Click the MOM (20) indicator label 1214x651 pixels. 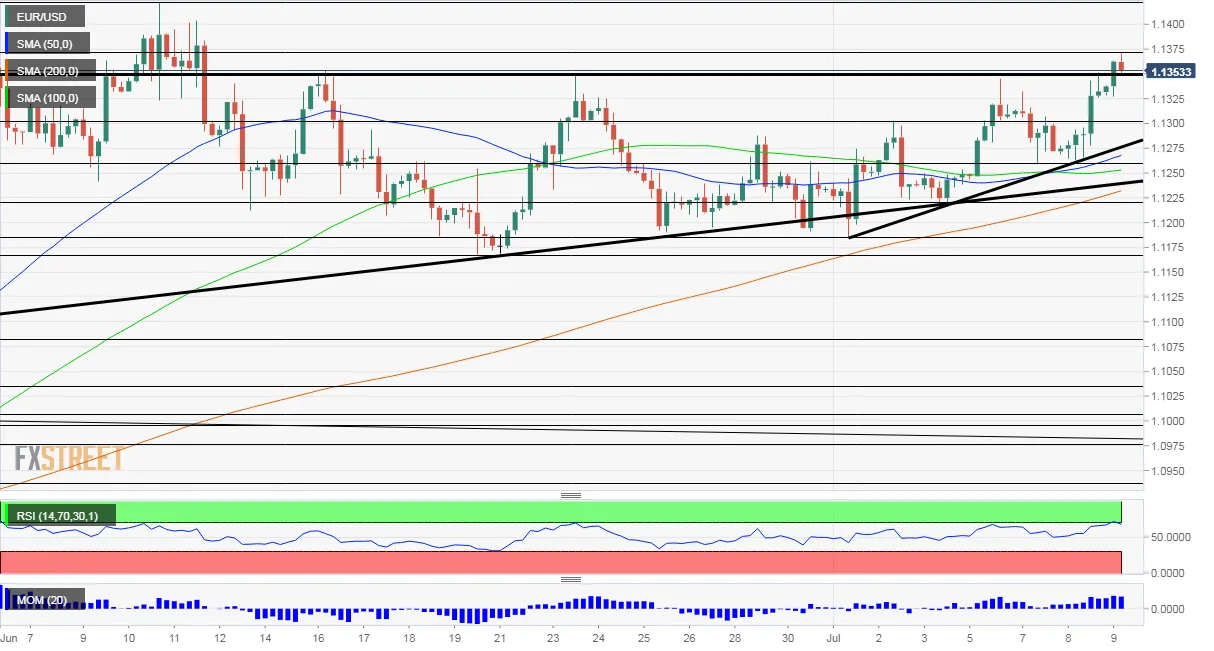click(x=45, y=600)
